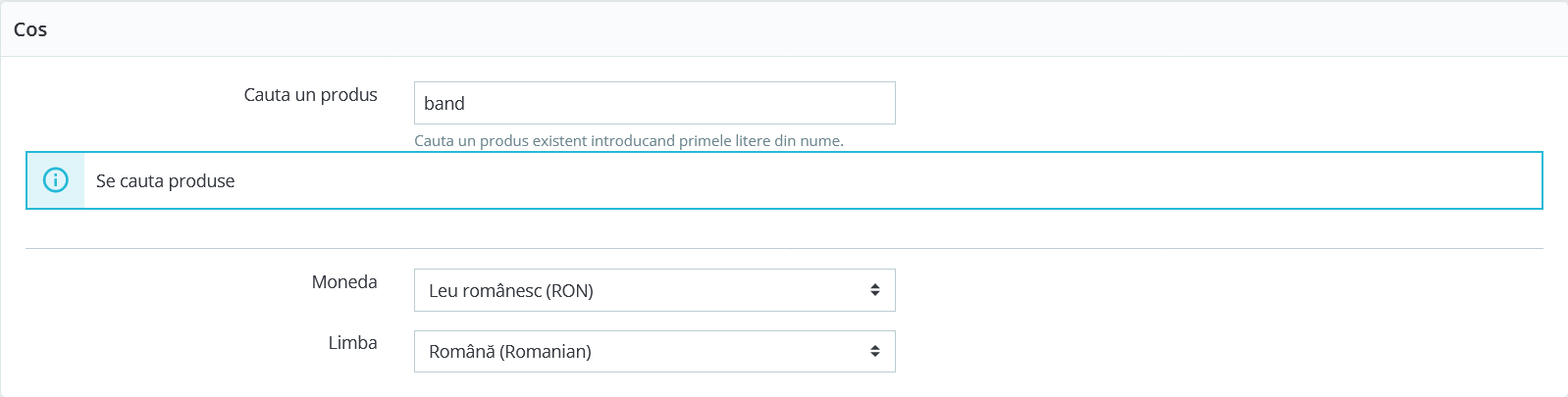Click the horizontal divider above Moneda
Screen dimensions: 1568x397
point(784,248)
